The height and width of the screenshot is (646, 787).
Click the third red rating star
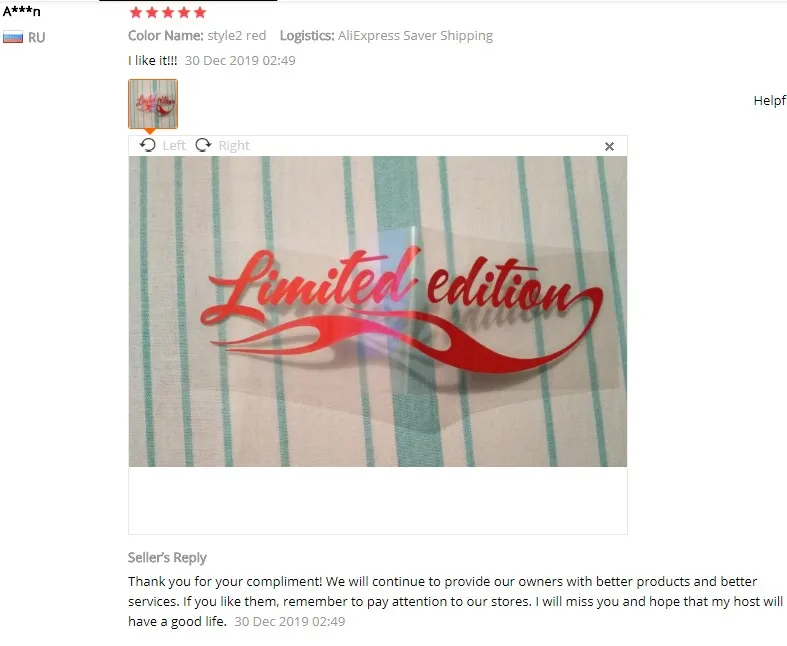(x=168, y=13)
